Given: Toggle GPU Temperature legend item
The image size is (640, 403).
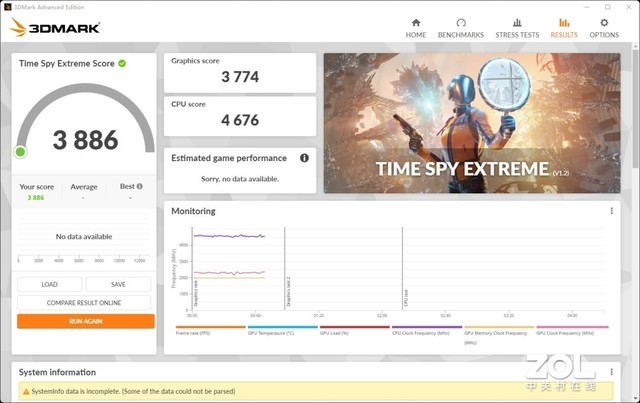Looking at the screenshot, I should (270, 332).
